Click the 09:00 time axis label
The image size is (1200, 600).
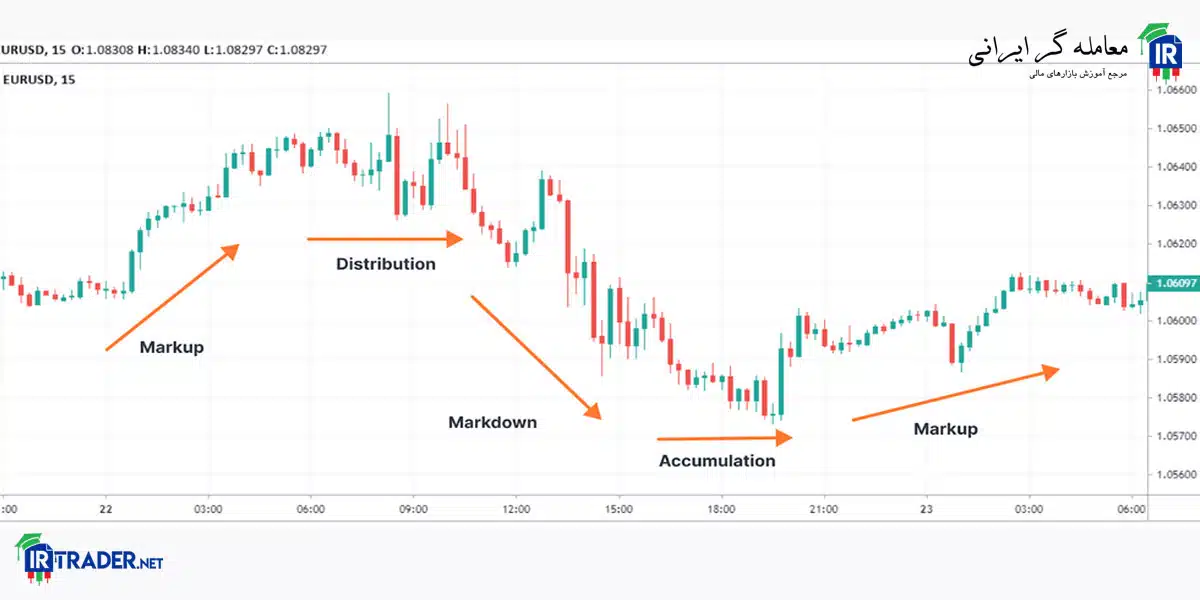[x=413, y=509]
